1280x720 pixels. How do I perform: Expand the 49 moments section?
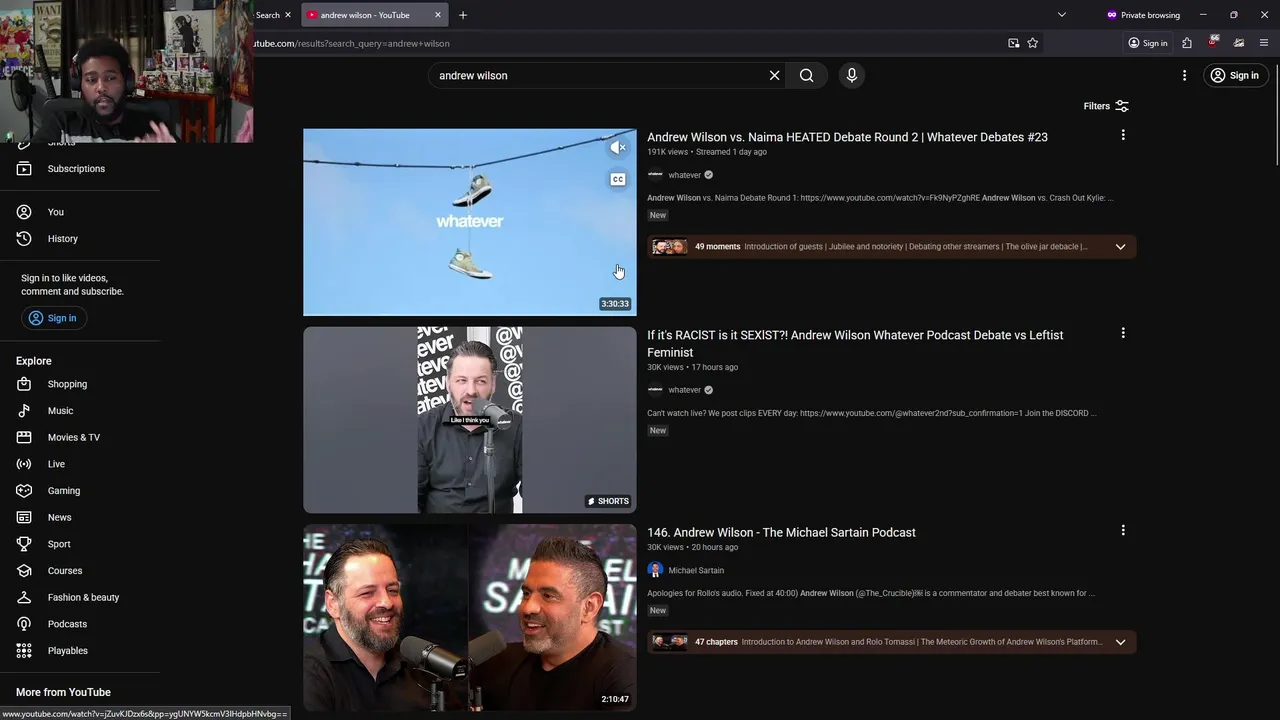(1120, 247)
